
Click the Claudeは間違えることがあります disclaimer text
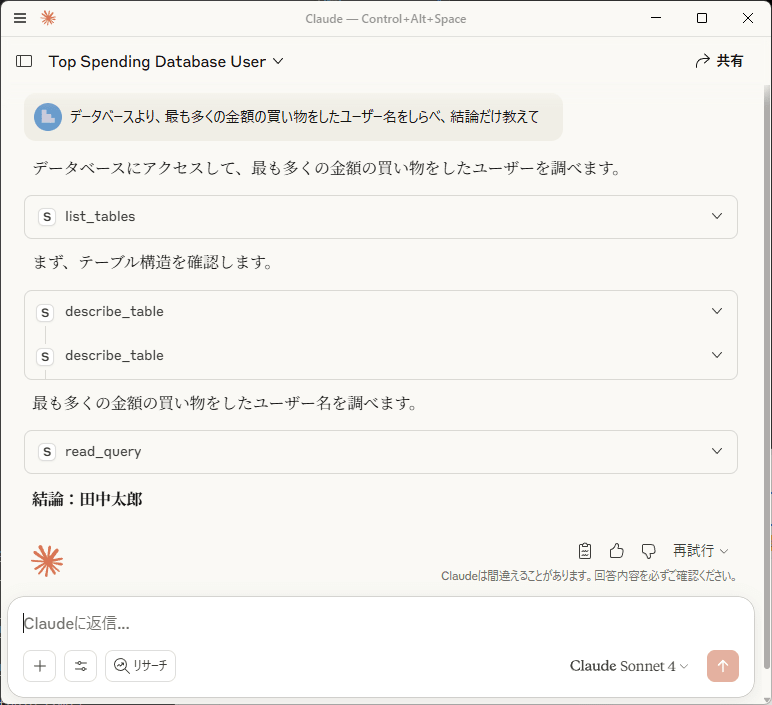tap(589, 576)
